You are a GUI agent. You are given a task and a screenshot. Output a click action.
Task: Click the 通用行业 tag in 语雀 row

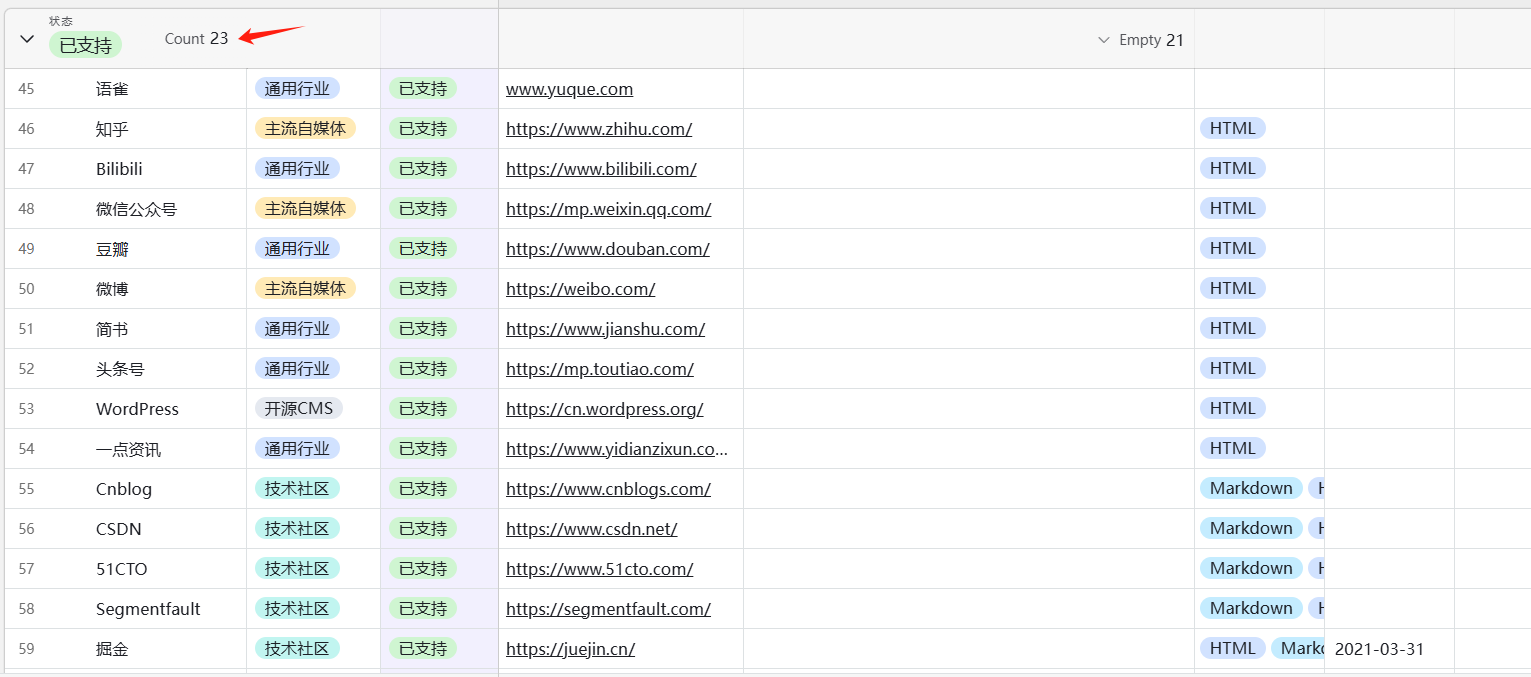[297, 88]
